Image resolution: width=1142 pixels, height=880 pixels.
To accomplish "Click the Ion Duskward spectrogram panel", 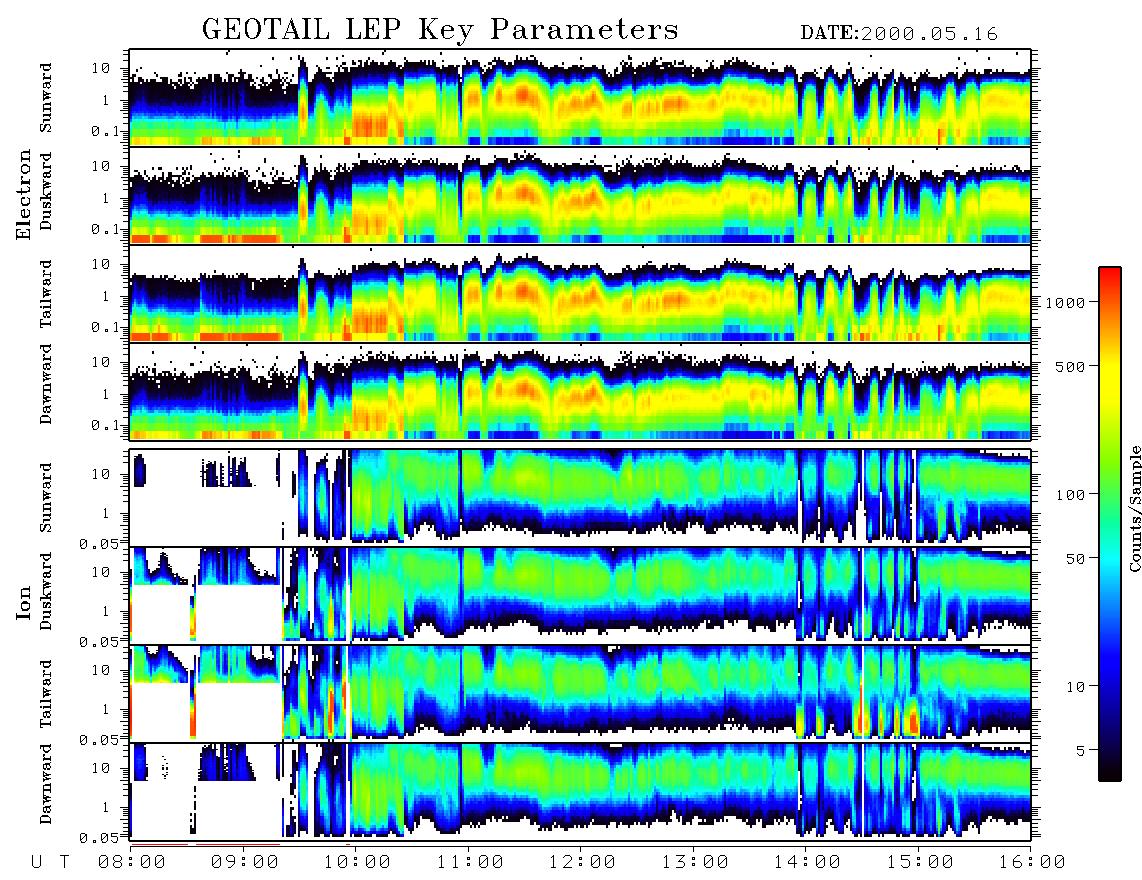I will click(x=580, y=595).
